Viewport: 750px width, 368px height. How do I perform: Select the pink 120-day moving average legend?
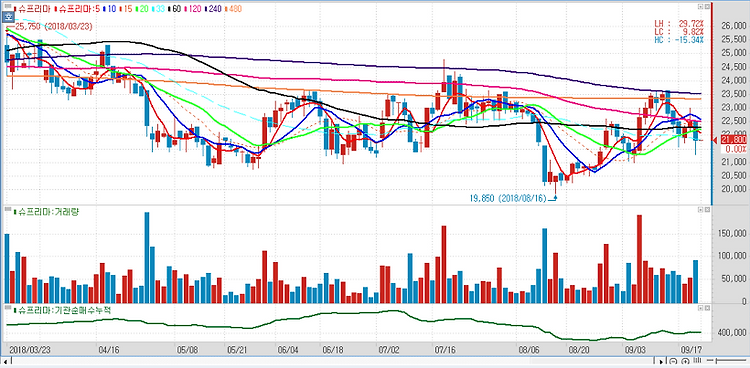coord(192,9)
